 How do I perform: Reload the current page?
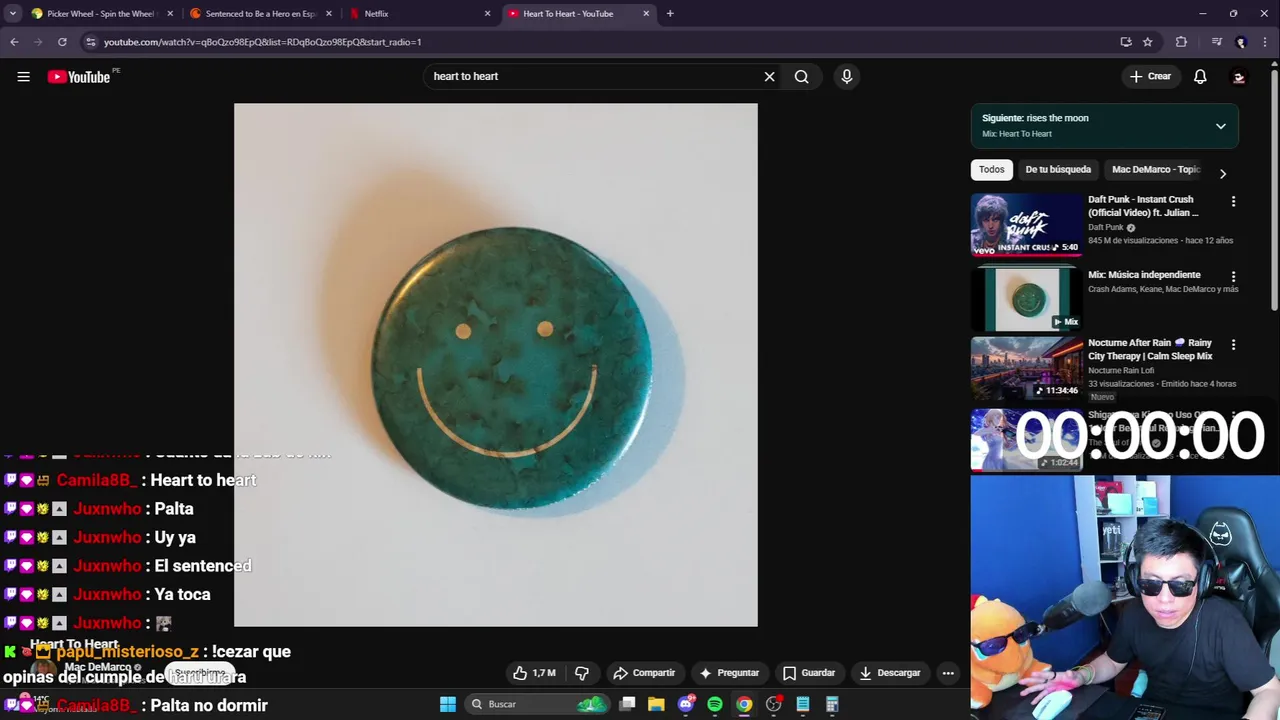(62, 42)
